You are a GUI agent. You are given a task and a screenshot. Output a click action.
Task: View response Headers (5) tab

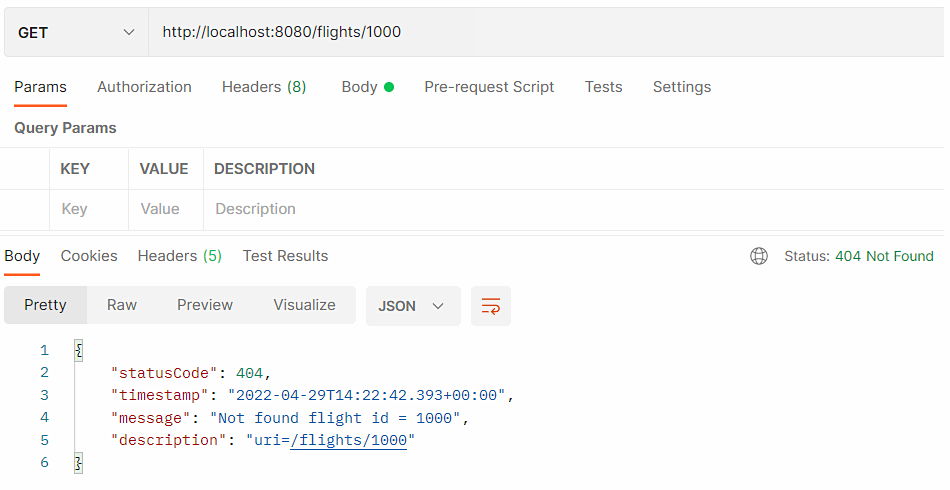tap(179, 256)
